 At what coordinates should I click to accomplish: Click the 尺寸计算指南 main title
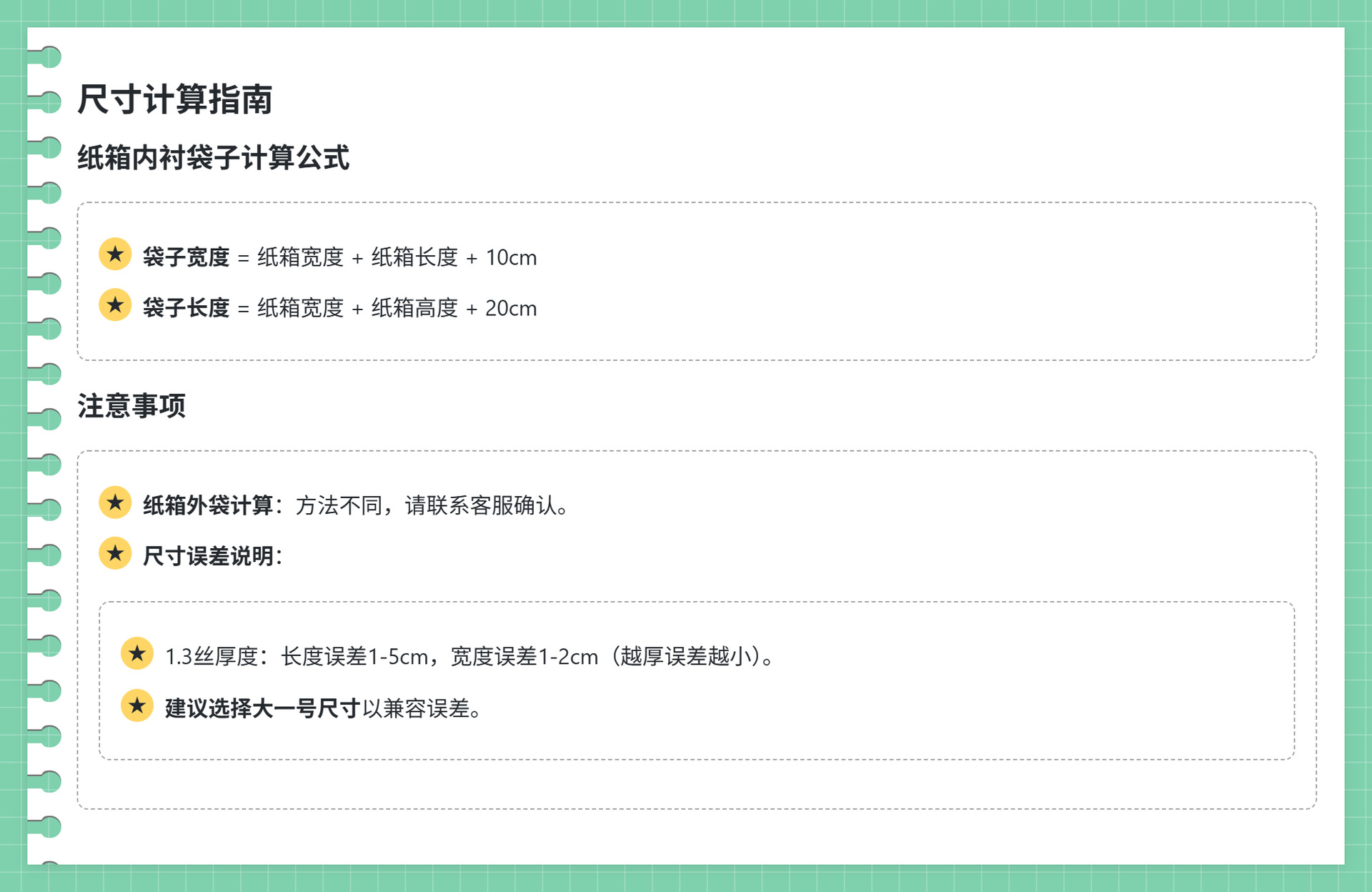(x=175, y=99)
